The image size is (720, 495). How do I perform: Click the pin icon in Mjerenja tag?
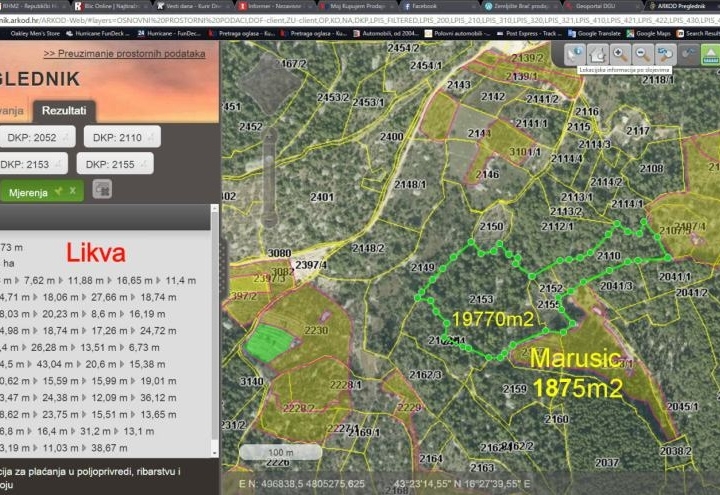[58, 190]
